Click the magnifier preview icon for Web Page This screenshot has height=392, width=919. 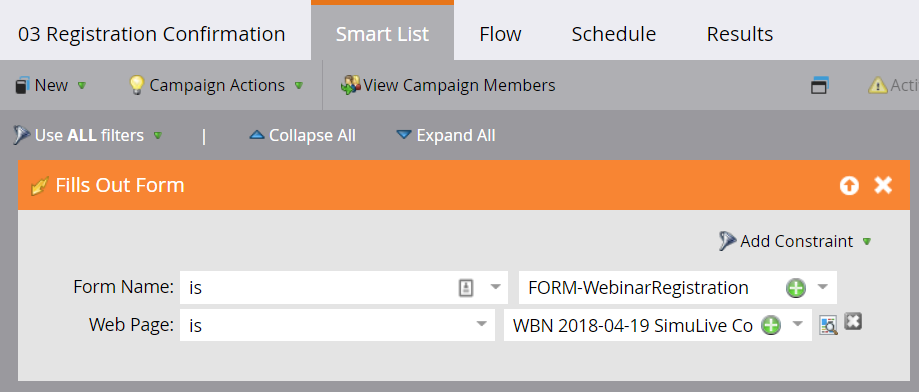828,325
